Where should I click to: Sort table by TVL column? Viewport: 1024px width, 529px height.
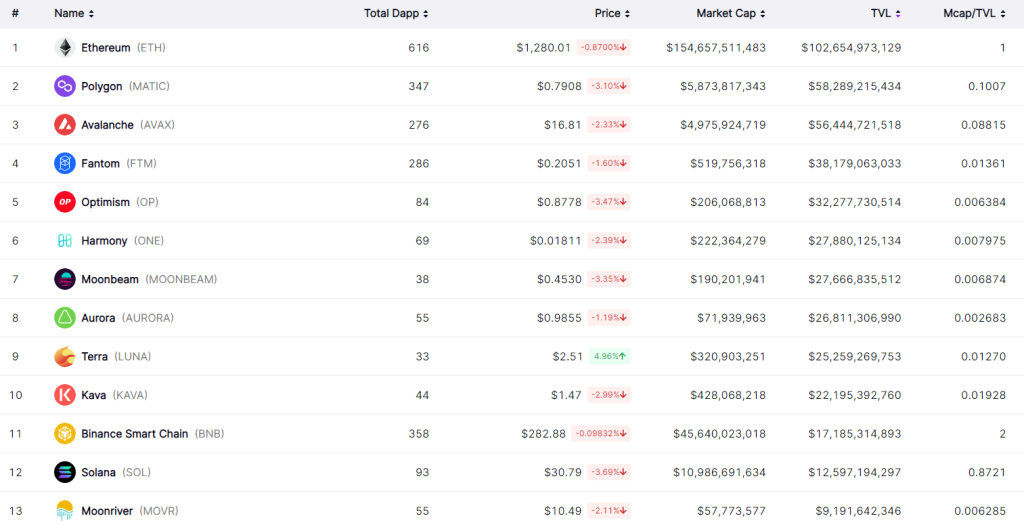[x=886, y=13]
